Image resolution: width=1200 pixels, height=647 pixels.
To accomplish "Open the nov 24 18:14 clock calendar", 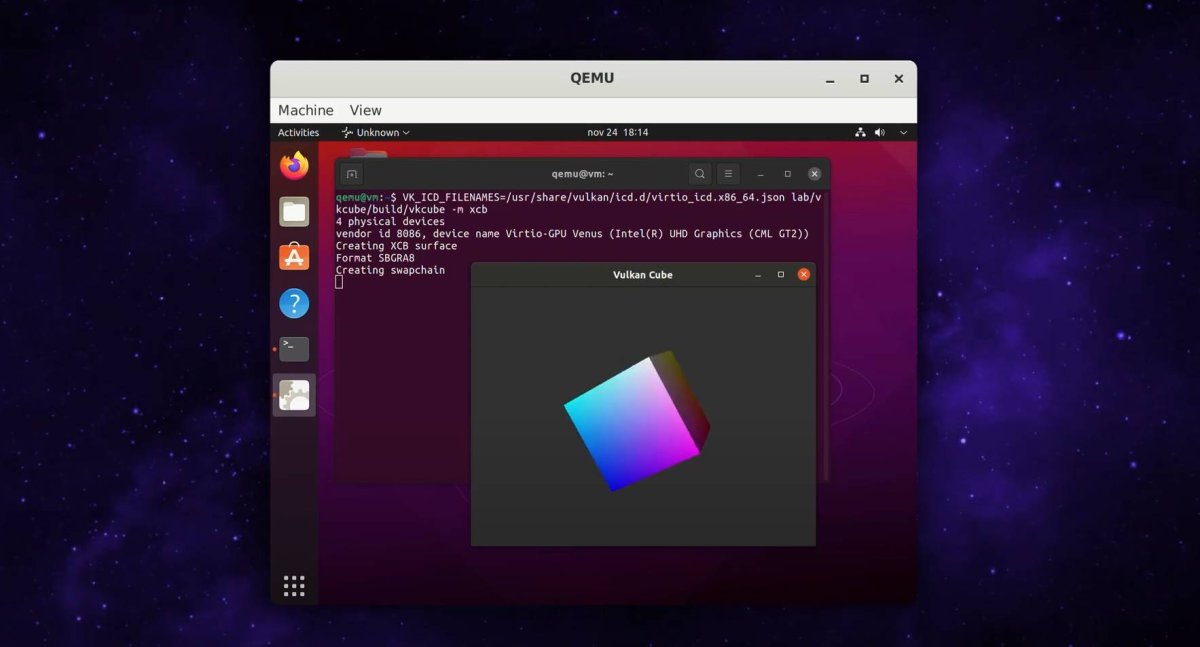I will click(617, 133).
